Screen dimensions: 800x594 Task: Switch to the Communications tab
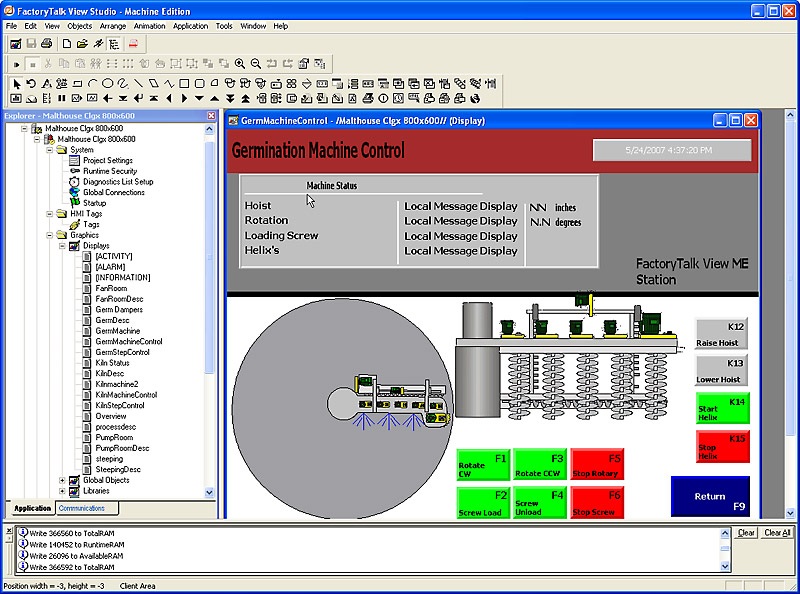(x=81, y=508)
